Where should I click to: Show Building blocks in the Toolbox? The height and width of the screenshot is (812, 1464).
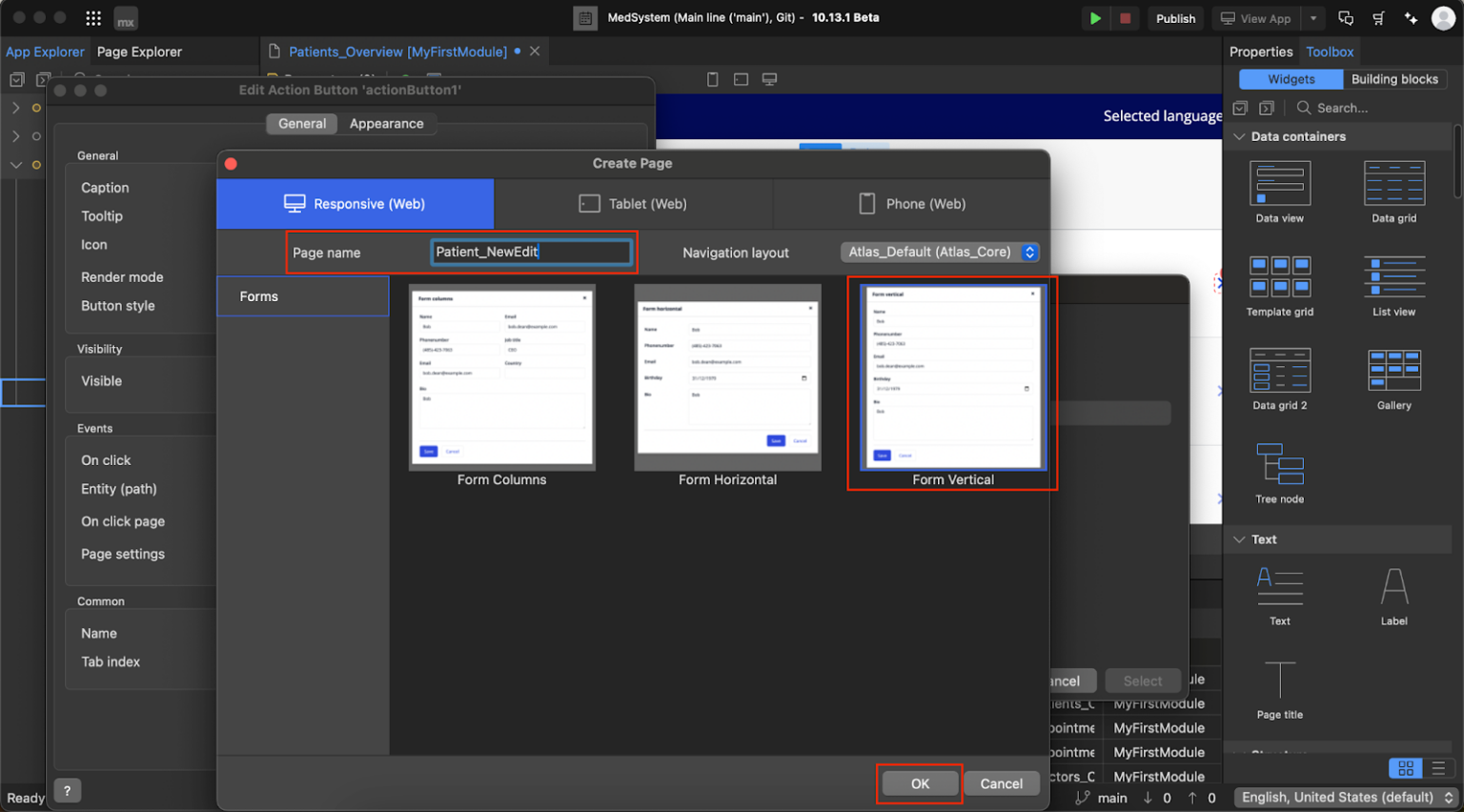[1394, 79]
